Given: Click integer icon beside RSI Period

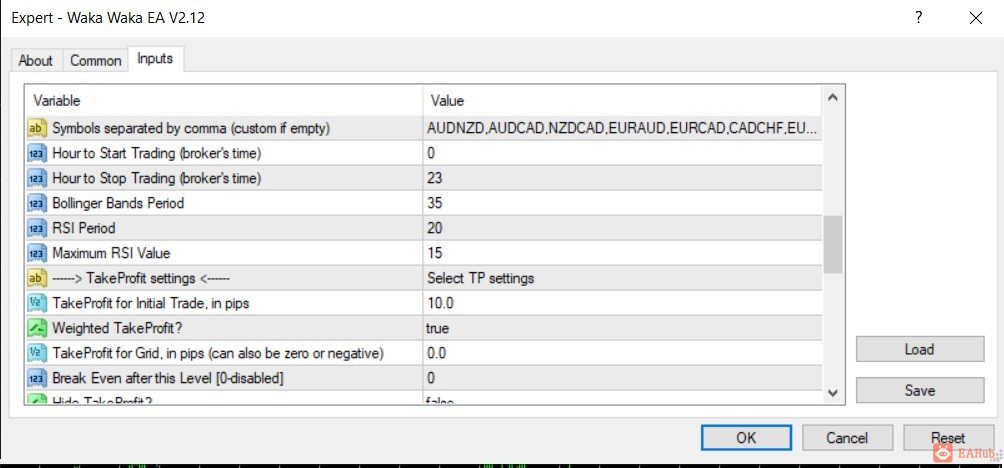Looking at the screenshot, I should 37,229.
